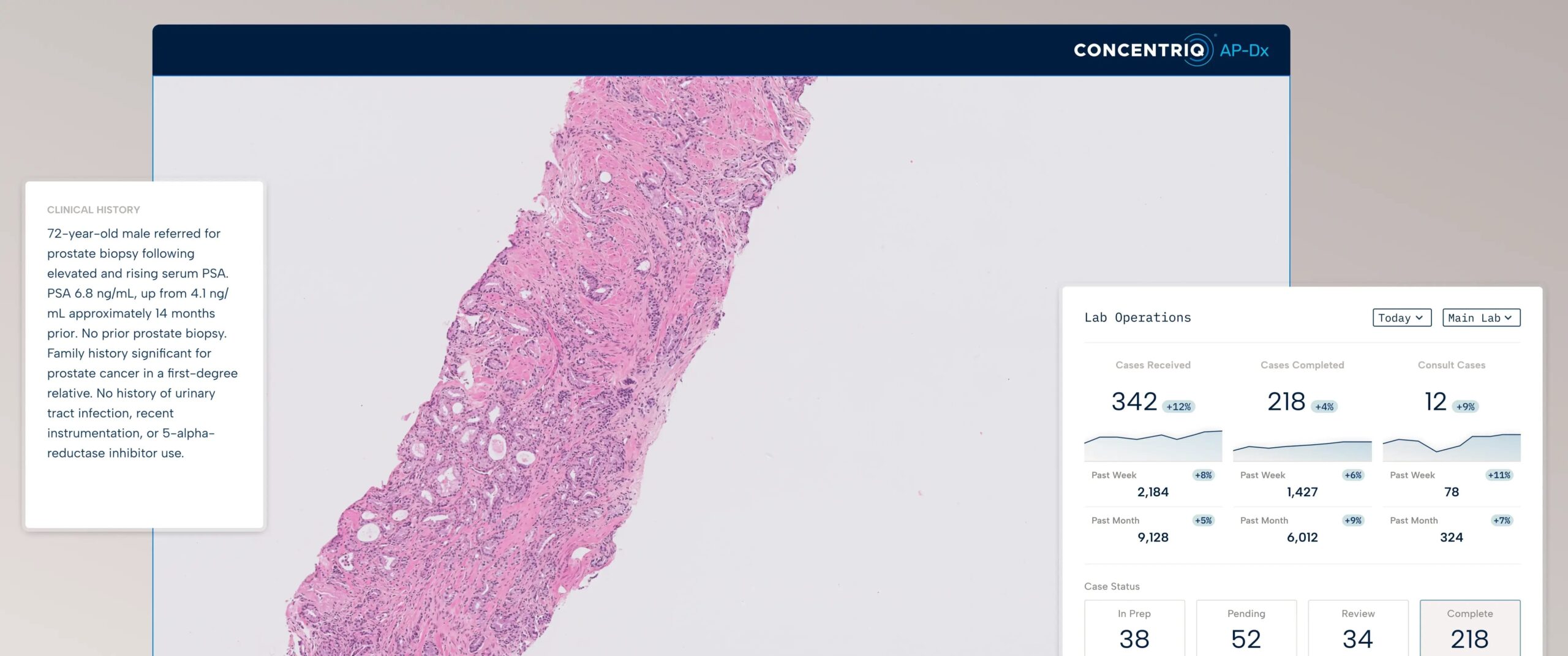This screenshot has height=656, width=1568.
Task: Click the Cases Received trend sparkline
Action: 1153,445
